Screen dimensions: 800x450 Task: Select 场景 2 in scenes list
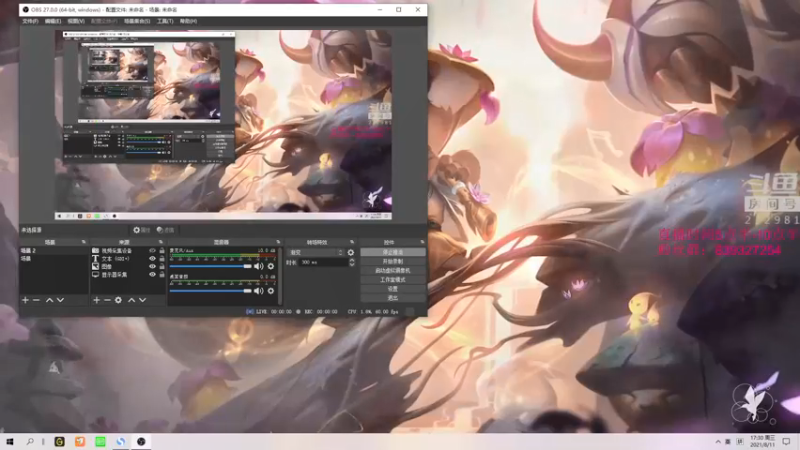pyautogui.click(x=54, y=251)
